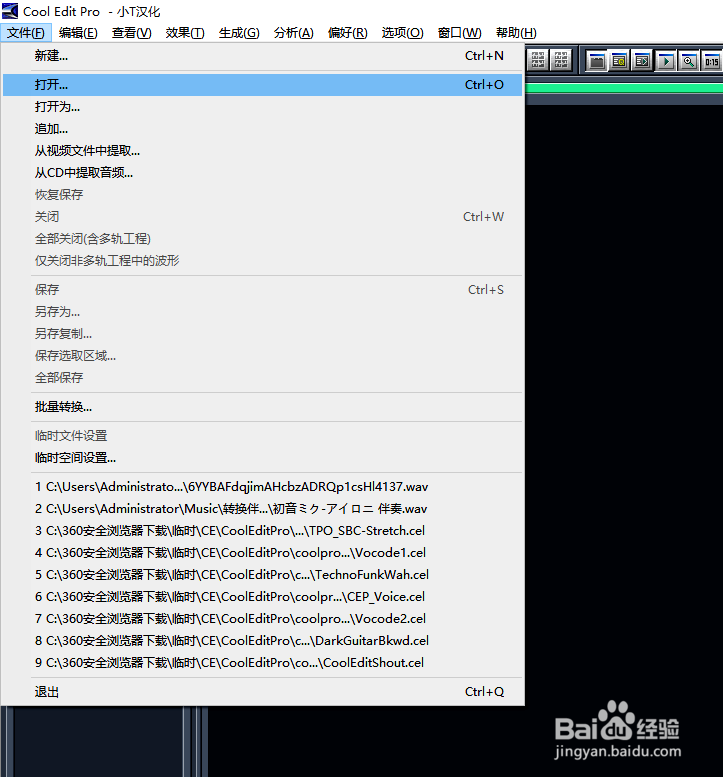The height and width of the screenshot is (777, 723).
Task: Click the 保存选取区域... menu entry
Action: 263,355
